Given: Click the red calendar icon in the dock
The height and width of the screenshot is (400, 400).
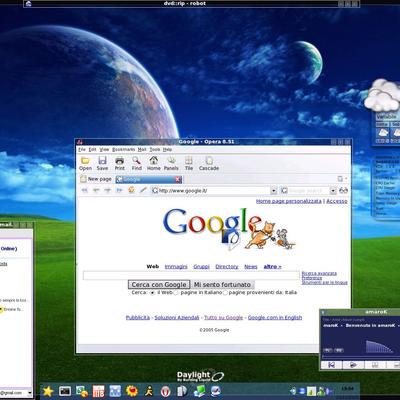Looking at the screenshot, I should click(98, 391).
